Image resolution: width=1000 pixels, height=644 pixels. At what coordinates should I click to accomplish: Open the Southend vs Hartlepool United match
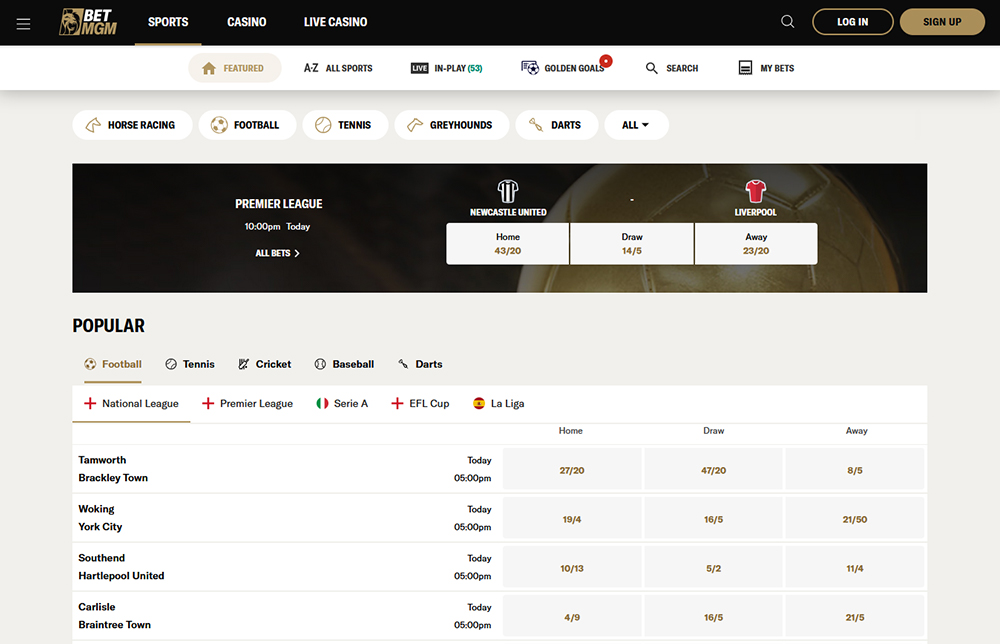click(121, 567)
